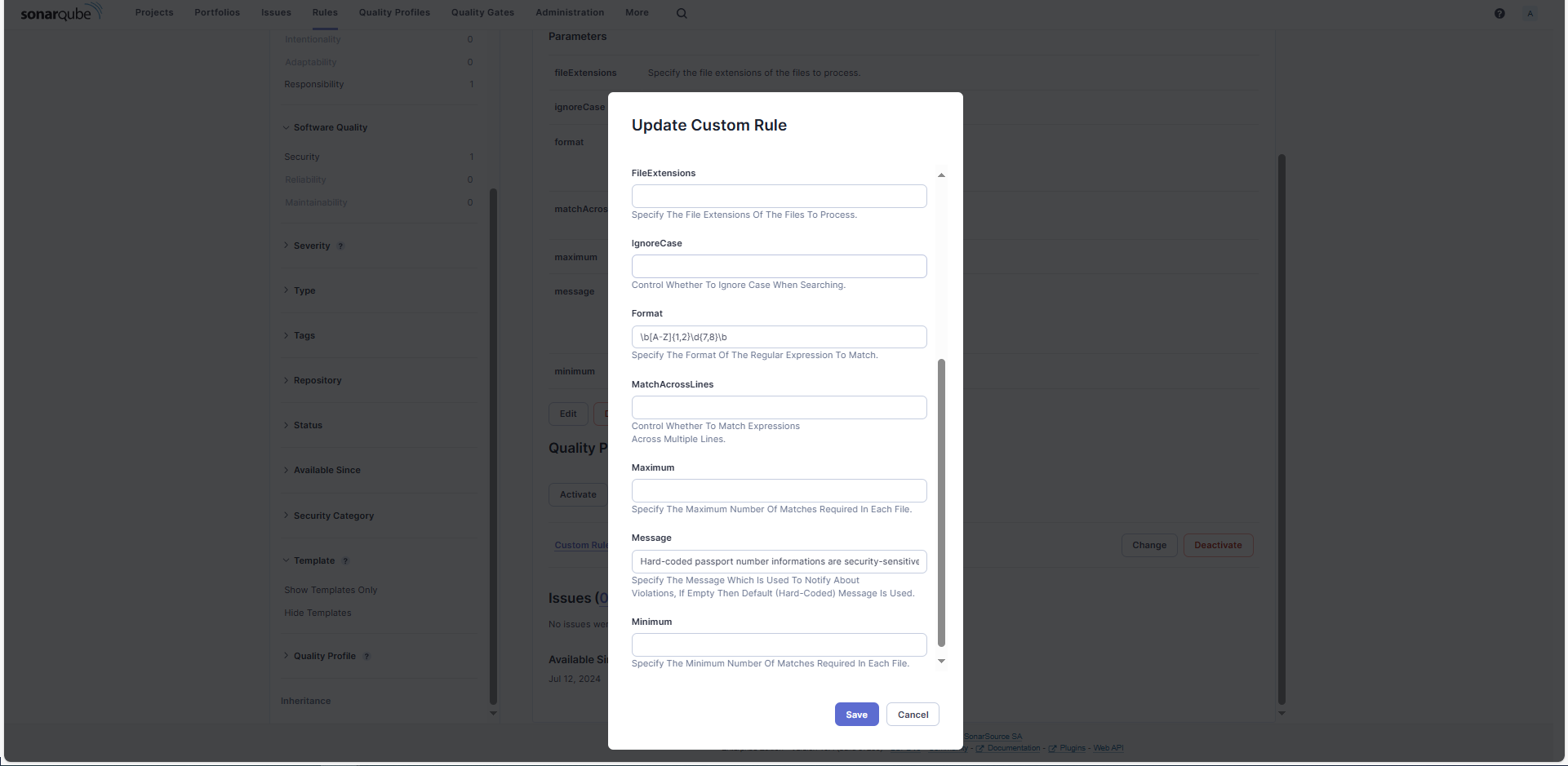Open the help question mark icon
The height and width of the screenshot is (766, 1568).
(x=1499, y=13)
